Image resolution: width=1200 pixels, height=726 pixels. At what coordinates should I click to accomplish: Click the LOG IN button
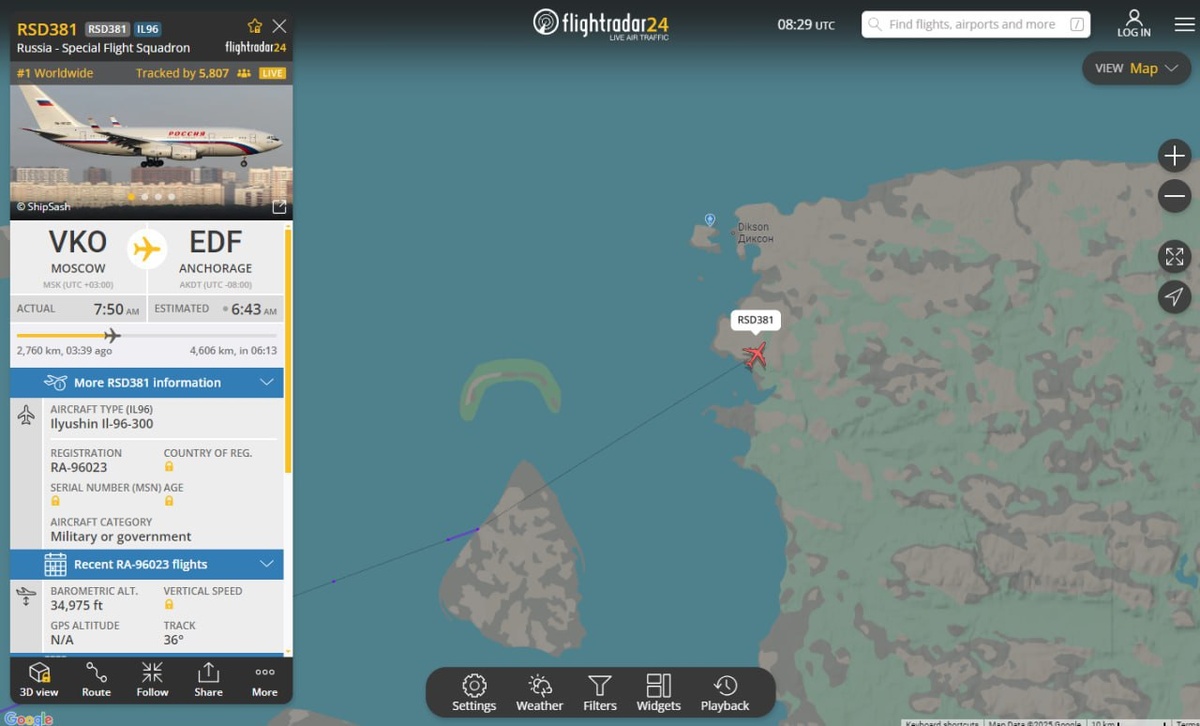coord(1134,24)
